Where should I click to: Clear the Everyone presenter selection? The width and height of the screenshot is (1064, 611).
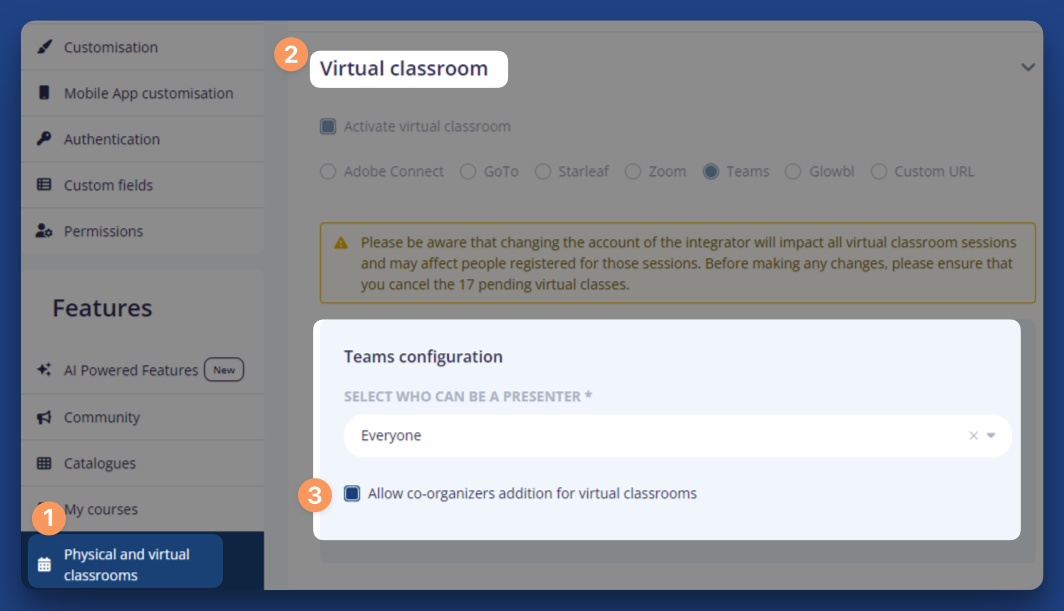(973, 436)
